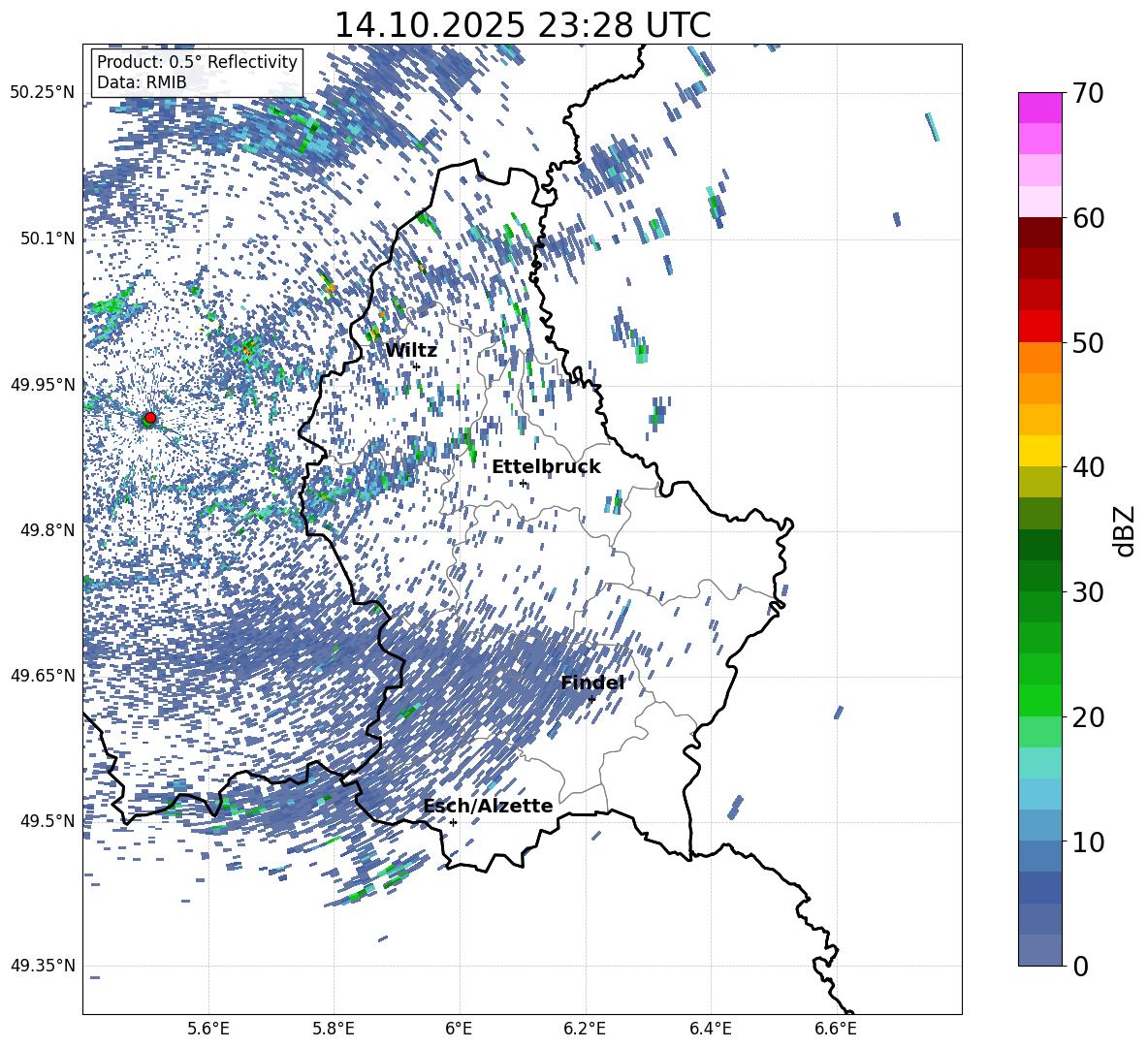The width and height of the screenshot is (1148, 1048).
Task: Click the Ettelbruck cross marker
Action: pos(523,483)
